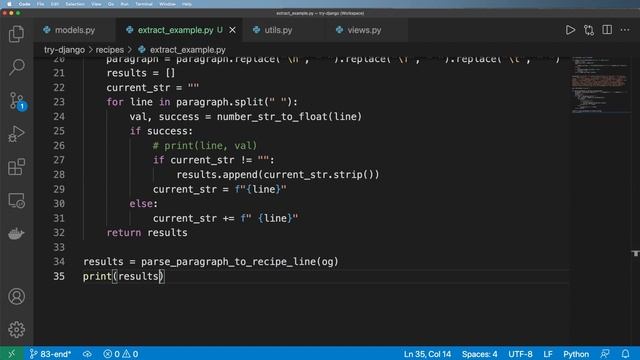Click the cloud sync icon in status bar
Image resolution: width=640 pixels, height=360 pixels.
coord(87,354)
